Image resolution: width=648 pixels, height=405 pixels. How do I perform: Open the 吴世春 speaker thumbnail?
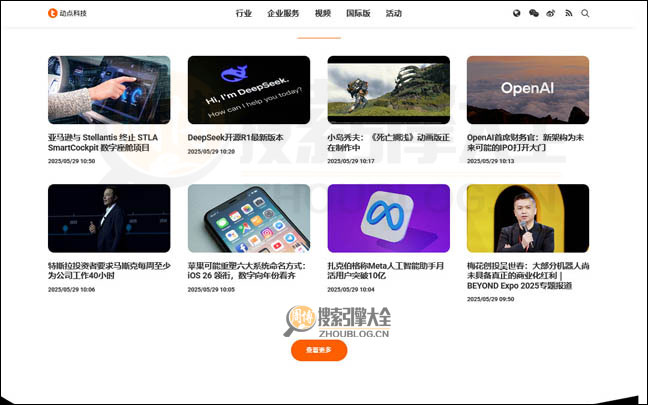pos(528,218)
